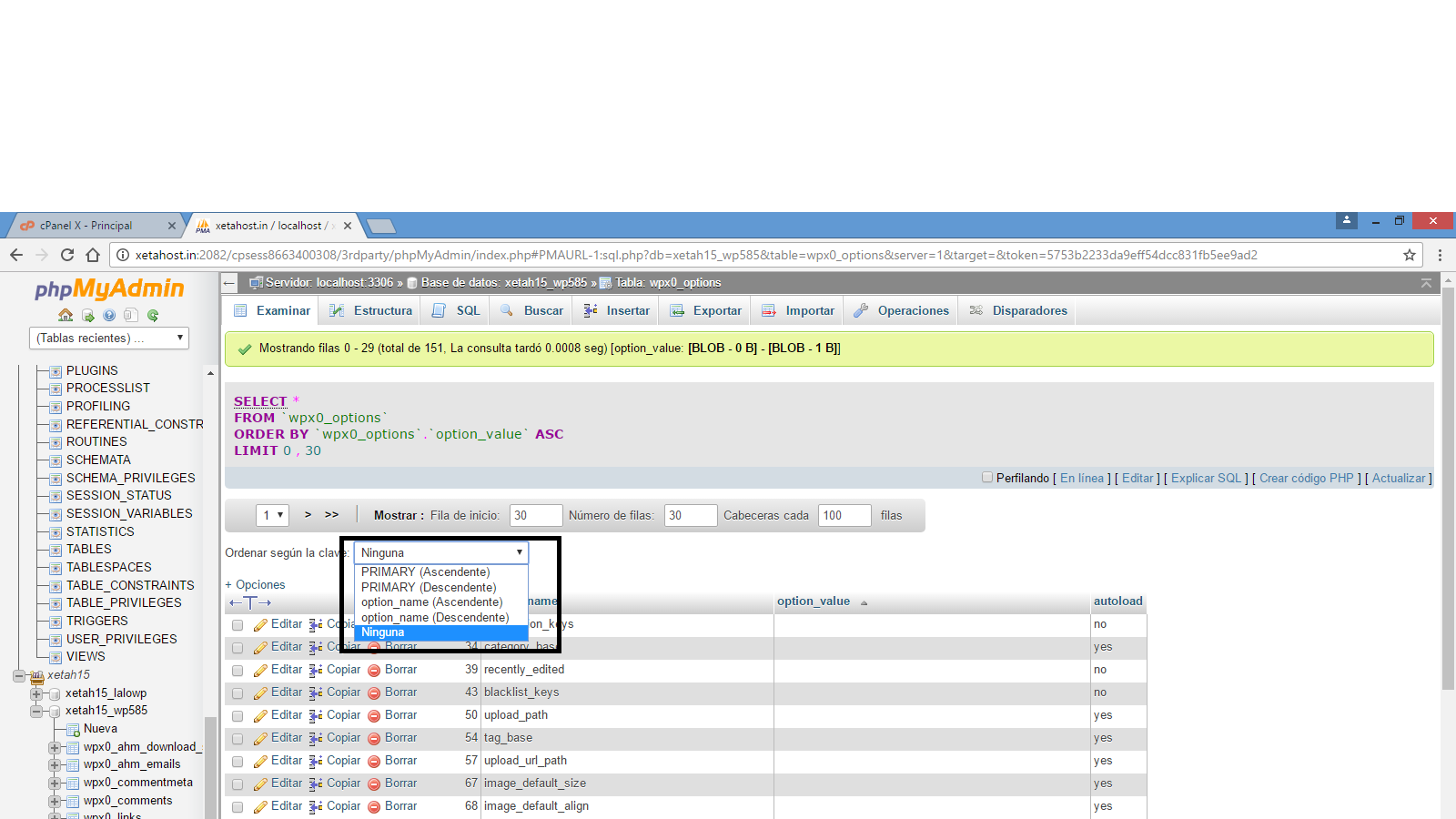Choose option_name (Ascendente) from sort list

point(431,602)
